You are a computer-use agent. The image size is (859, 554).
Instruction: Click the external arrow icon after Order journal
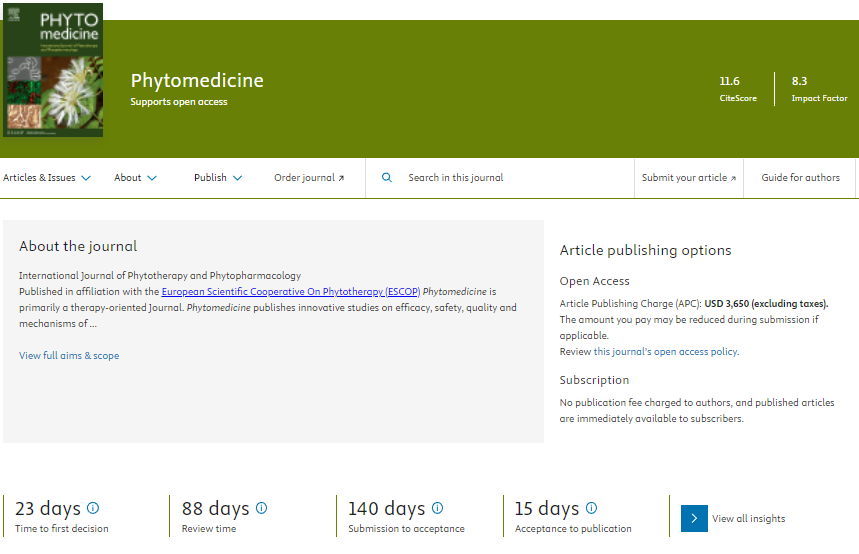tap(341, 178)
